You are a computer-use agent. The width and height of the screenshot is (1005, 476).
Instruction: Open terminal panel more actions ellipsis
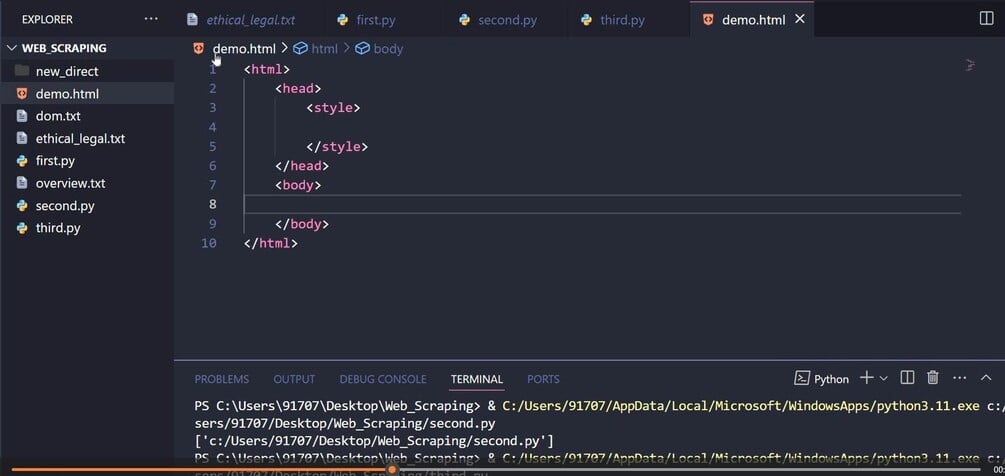(x=959, y=378)
